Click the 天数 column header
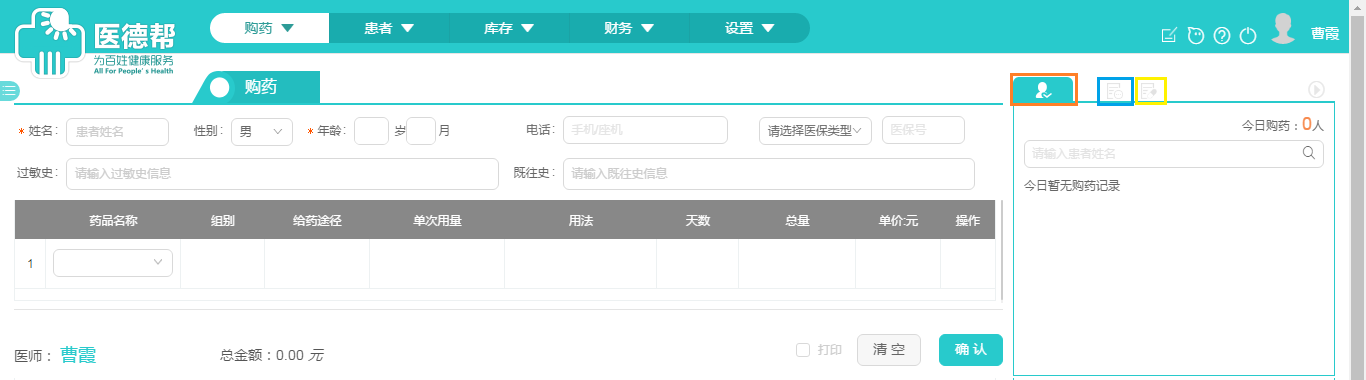Screen dimensions: 1366x380 698,220
